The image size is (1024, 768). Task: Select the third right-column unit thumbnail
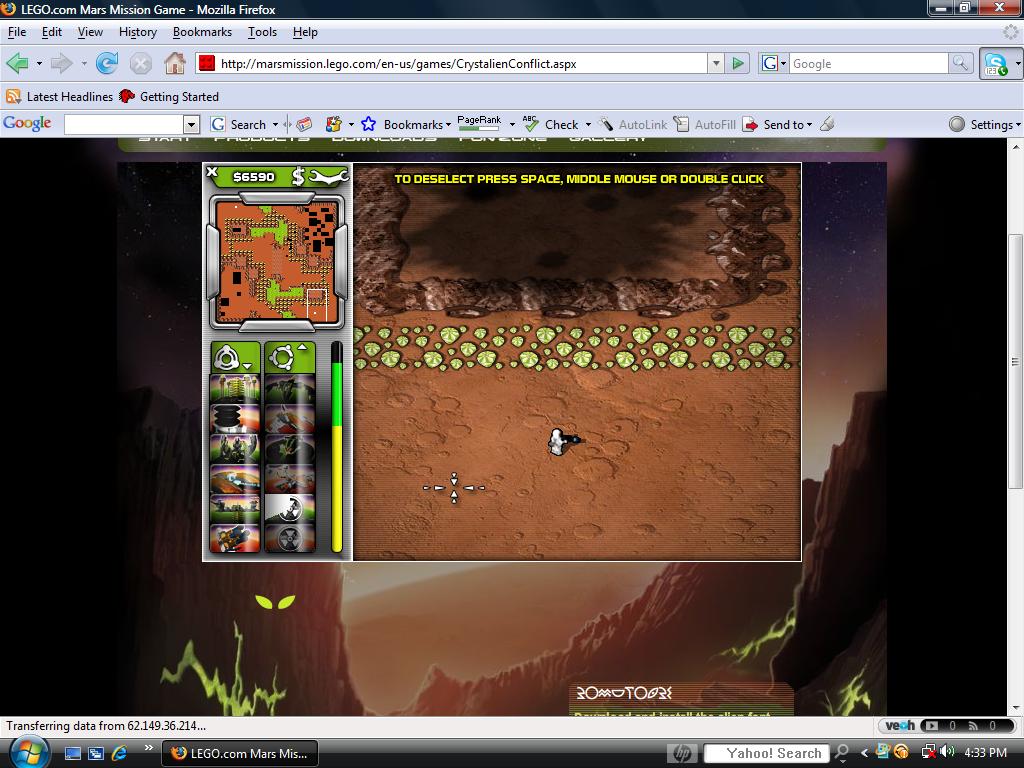(290, 449)
